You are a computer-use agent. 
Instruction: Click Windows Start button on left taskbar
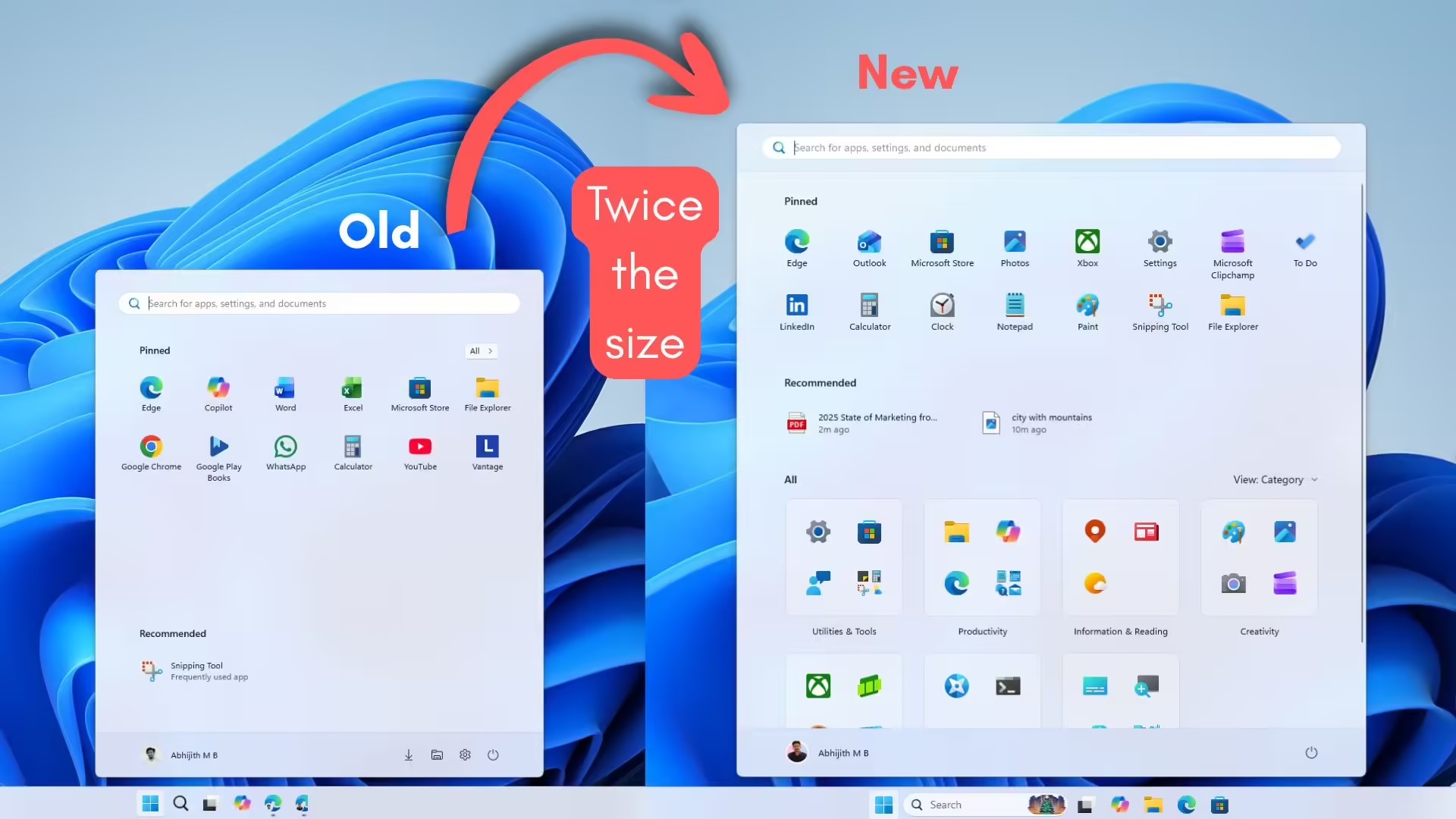click(x=150, y=804)
